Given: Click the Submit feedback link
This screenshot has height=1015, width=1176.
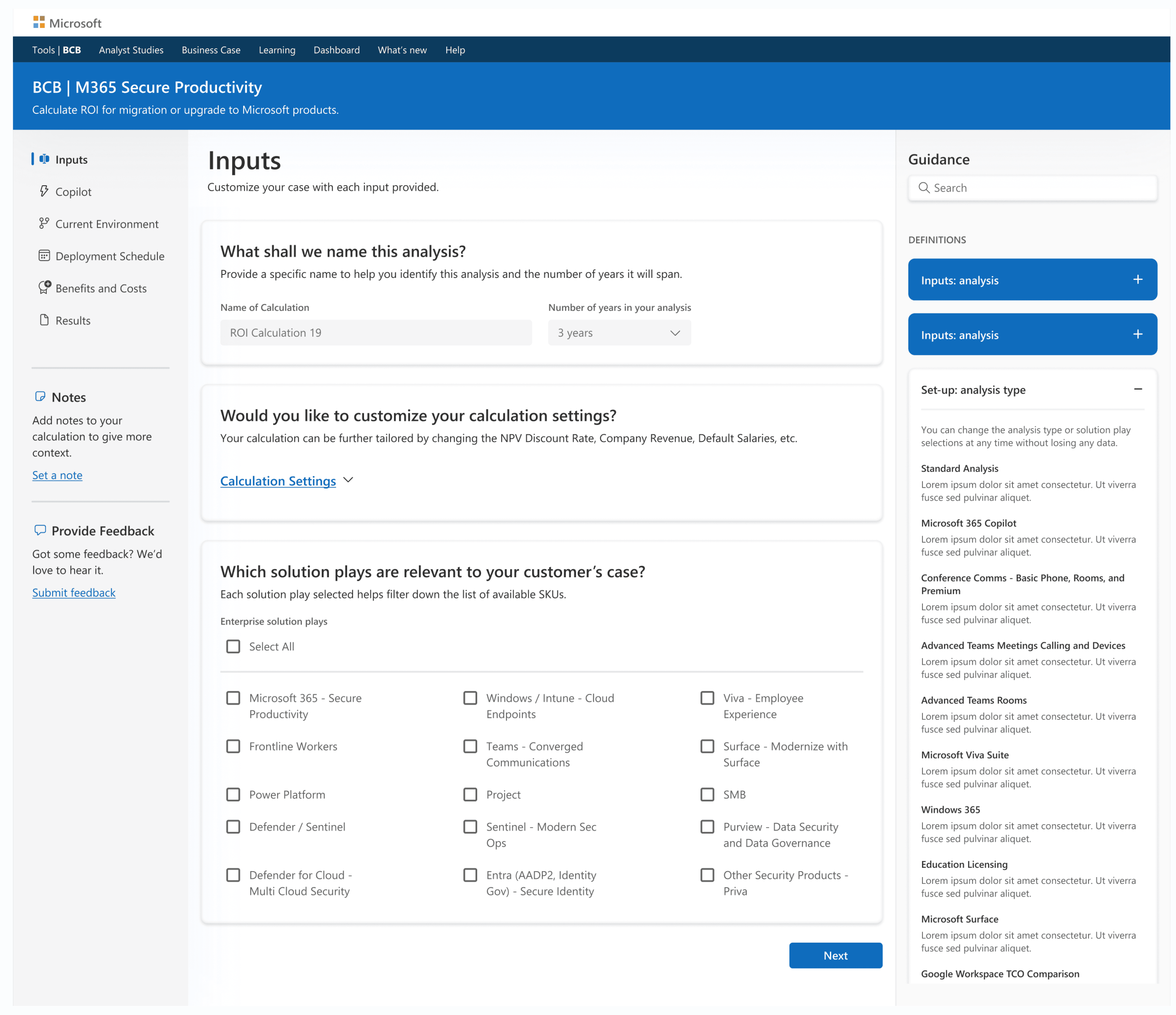Looking at the screenshot, I should pyautogui.click(x=74, y=593).
